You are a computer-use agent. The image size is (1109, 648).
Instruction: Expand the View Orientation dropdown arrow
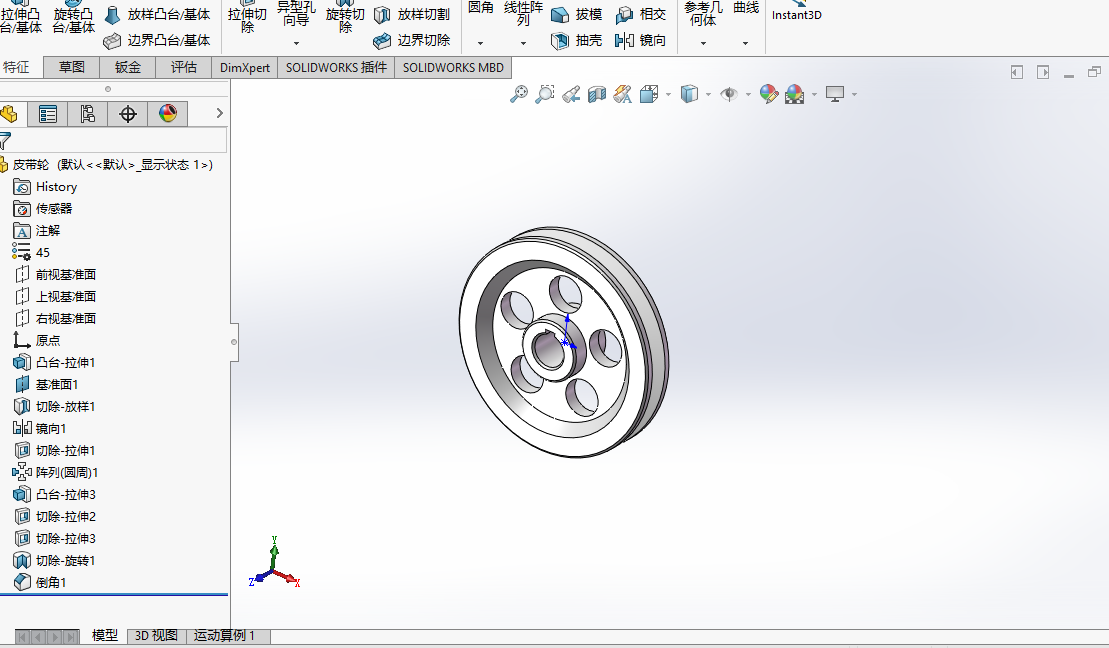tap(668, 94)
